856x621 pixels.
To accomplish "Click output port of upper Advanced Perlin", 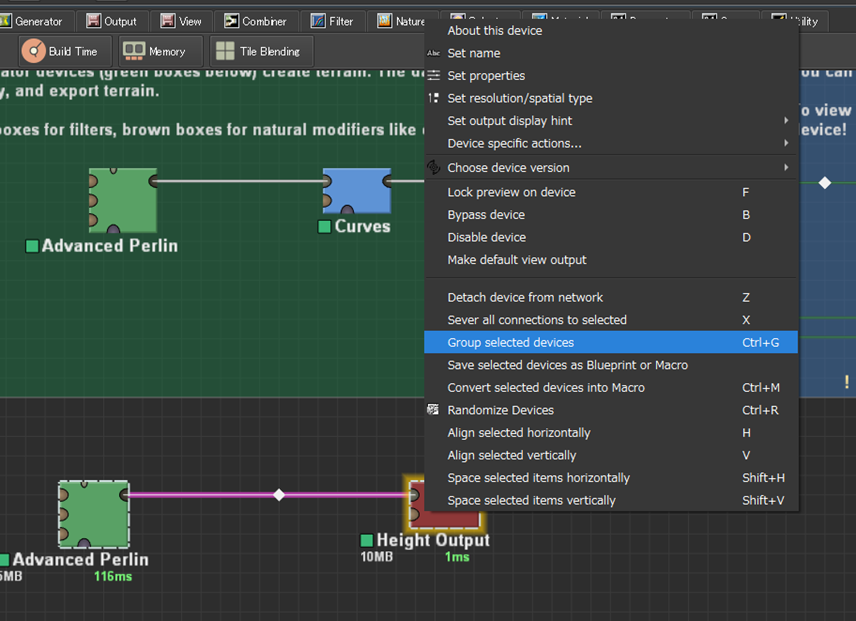I will (x=153, y=181).
